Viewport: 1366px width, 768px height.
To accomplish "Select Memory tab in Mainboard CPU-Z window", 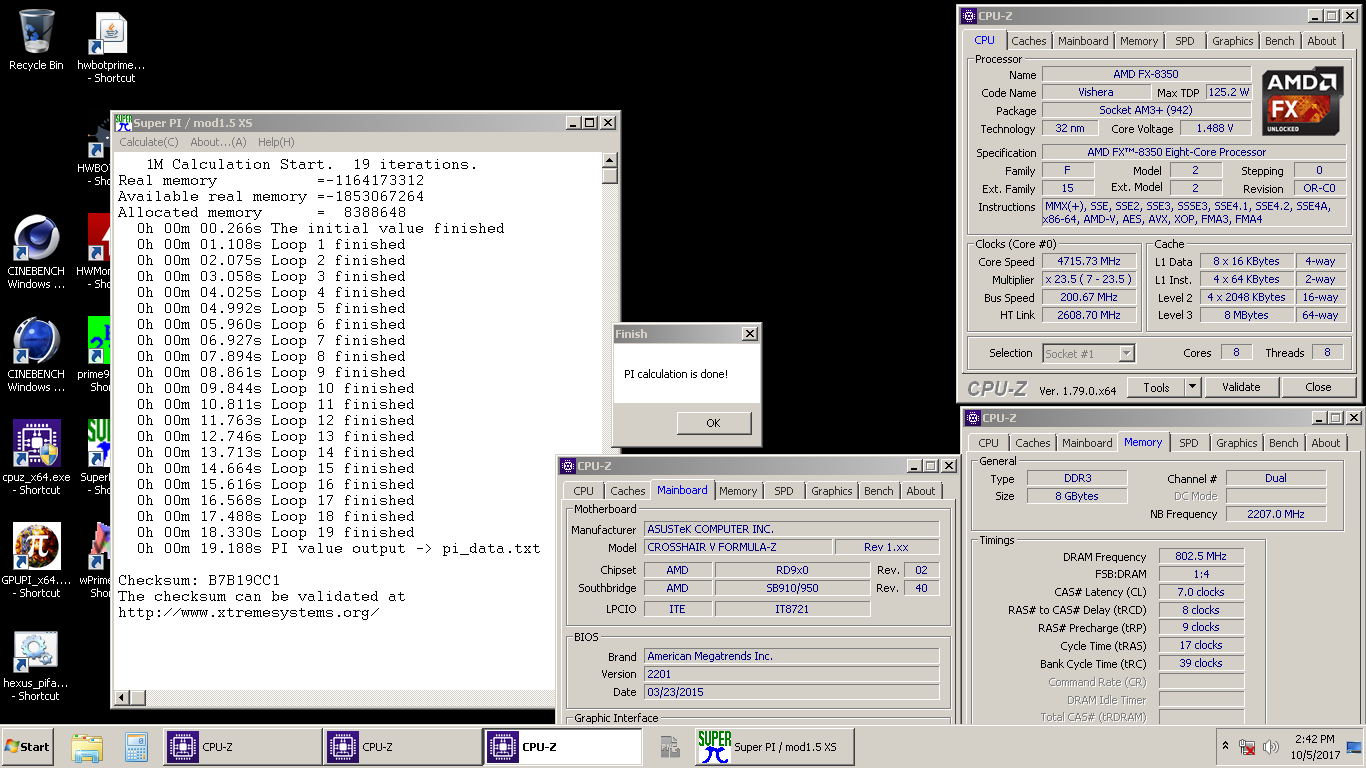I will (x=738, y=491).
